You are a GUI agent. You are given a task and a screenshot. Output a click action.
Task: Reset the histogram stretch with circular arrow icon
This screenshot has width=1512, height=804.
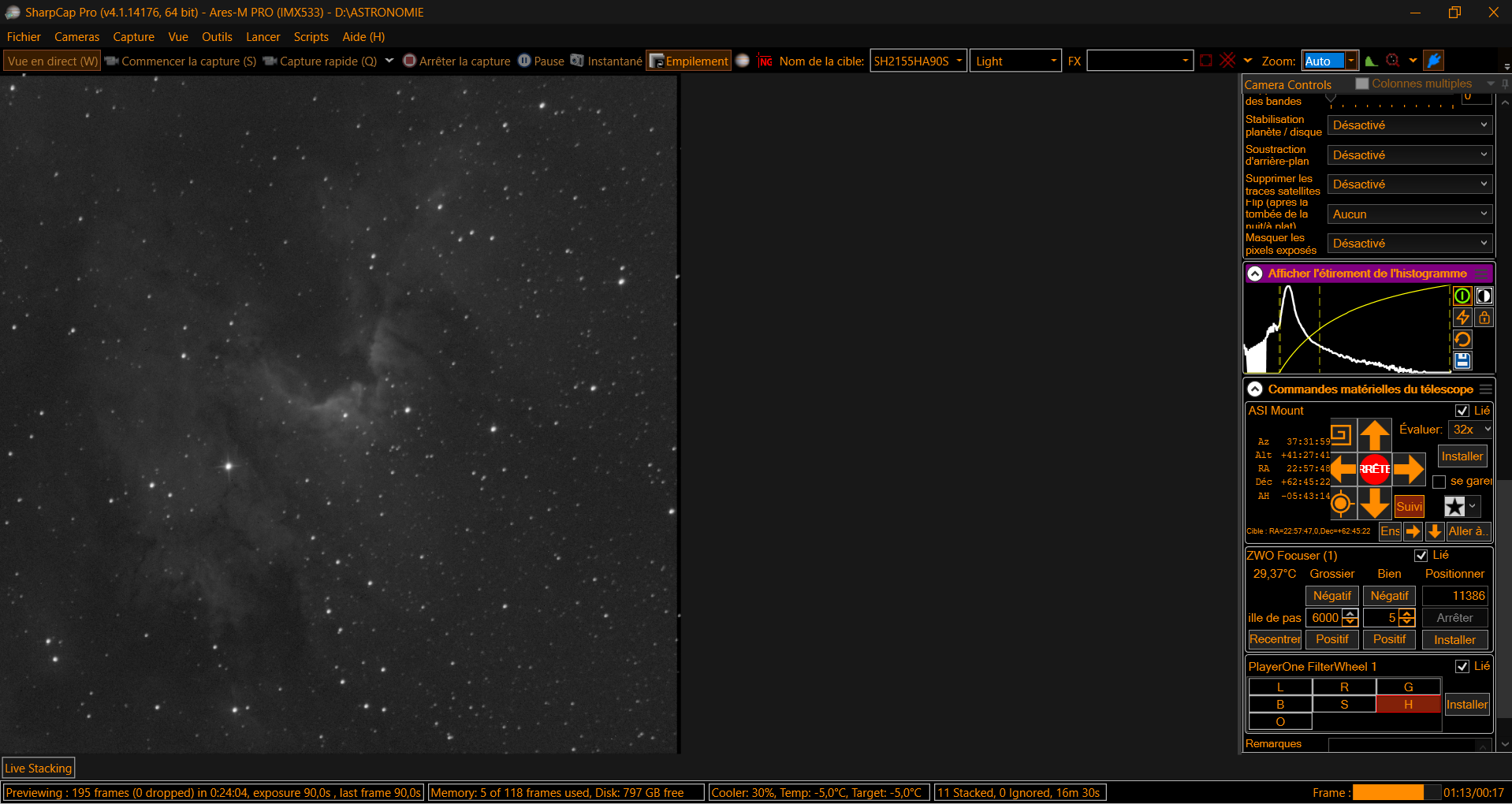tap(1462, 339)
